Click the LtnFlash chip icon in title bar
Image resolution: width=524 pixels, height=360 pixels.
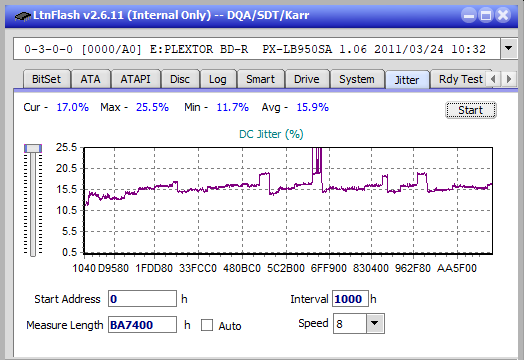click(x=22, y=15)
